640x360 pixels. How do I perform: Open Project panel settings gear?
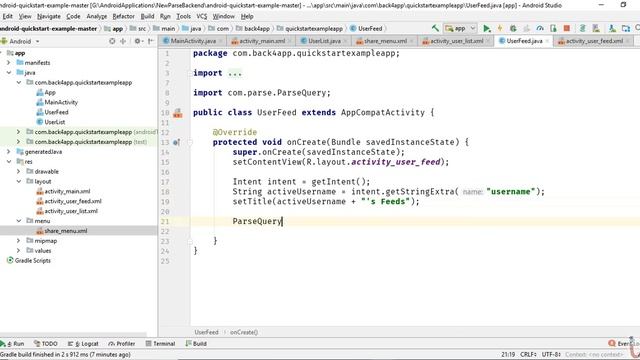pos(138,41)
